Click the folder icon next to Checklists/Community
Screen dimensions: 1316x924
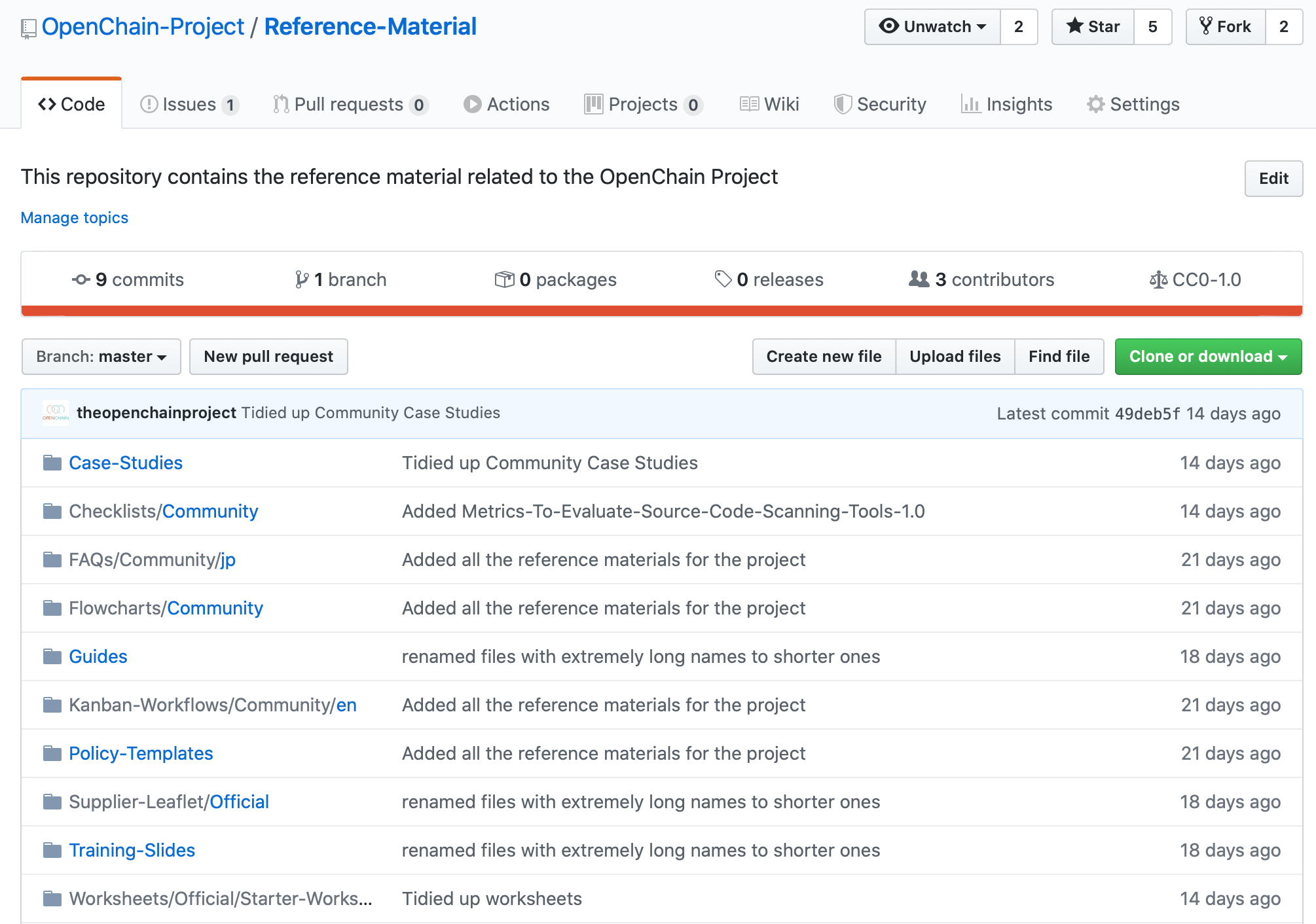click(x=52, y=512)
